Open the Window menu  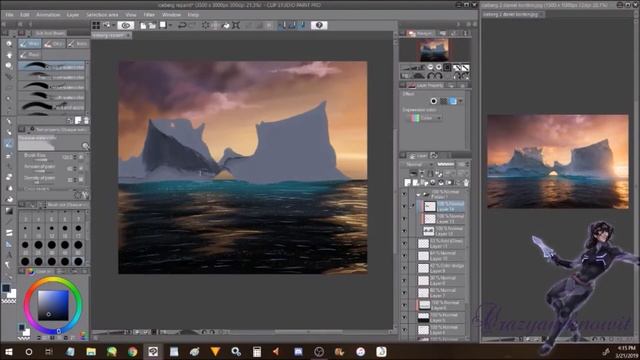pyautogui.click(x=171, y=15)
